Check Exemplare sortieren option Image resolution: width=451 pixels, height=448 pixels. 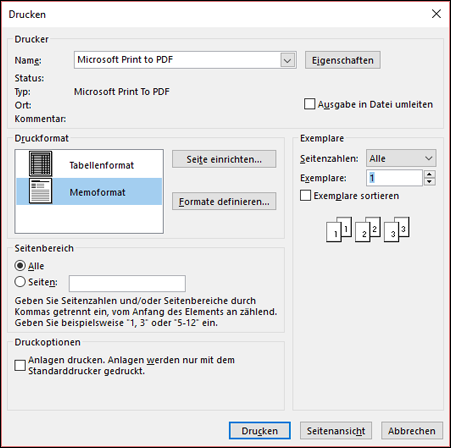(x=305, y=196)
